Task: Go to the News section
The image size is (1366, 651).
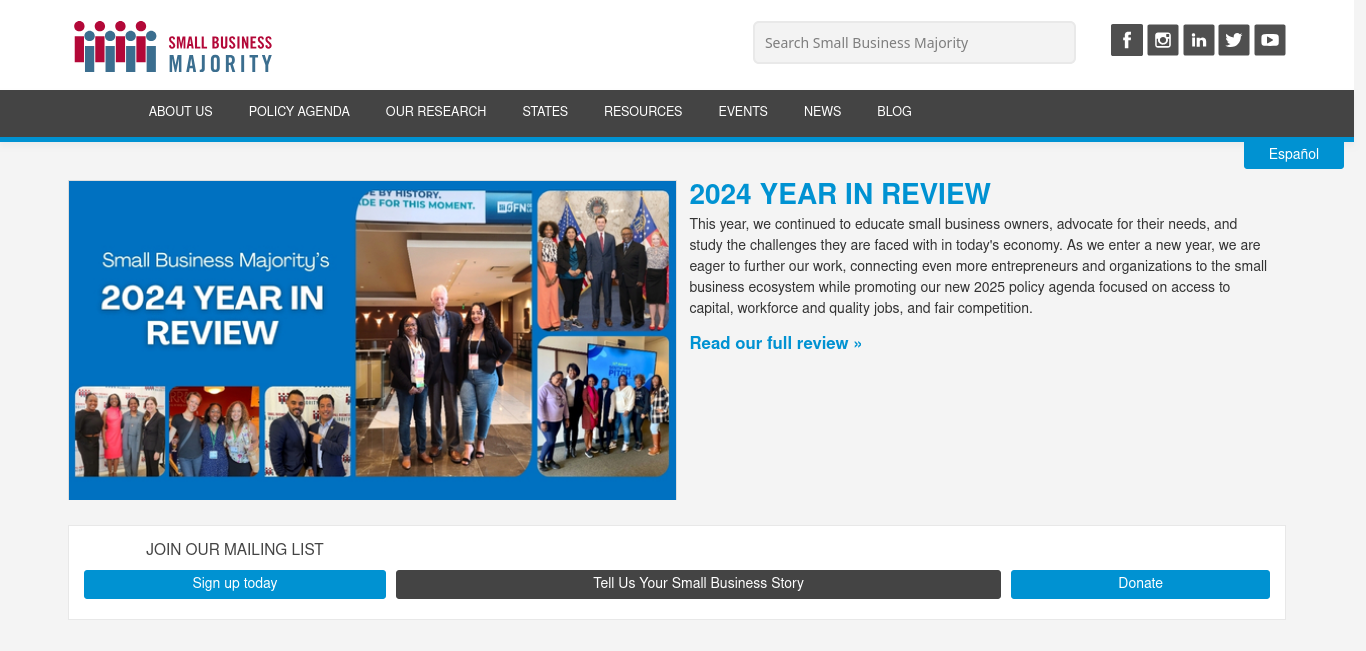Action: click(x=822, y=112)
